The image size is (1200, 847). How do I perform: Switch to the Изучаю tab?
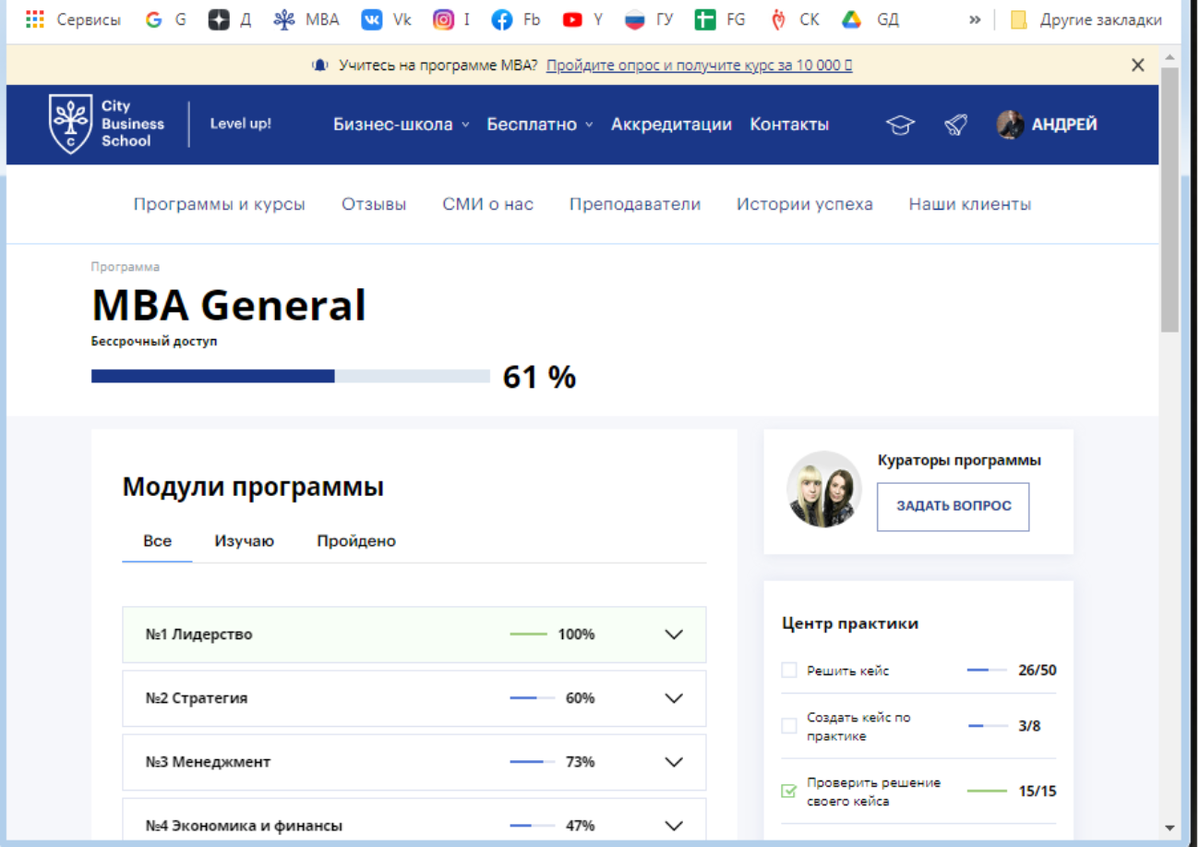coord(244,541)
